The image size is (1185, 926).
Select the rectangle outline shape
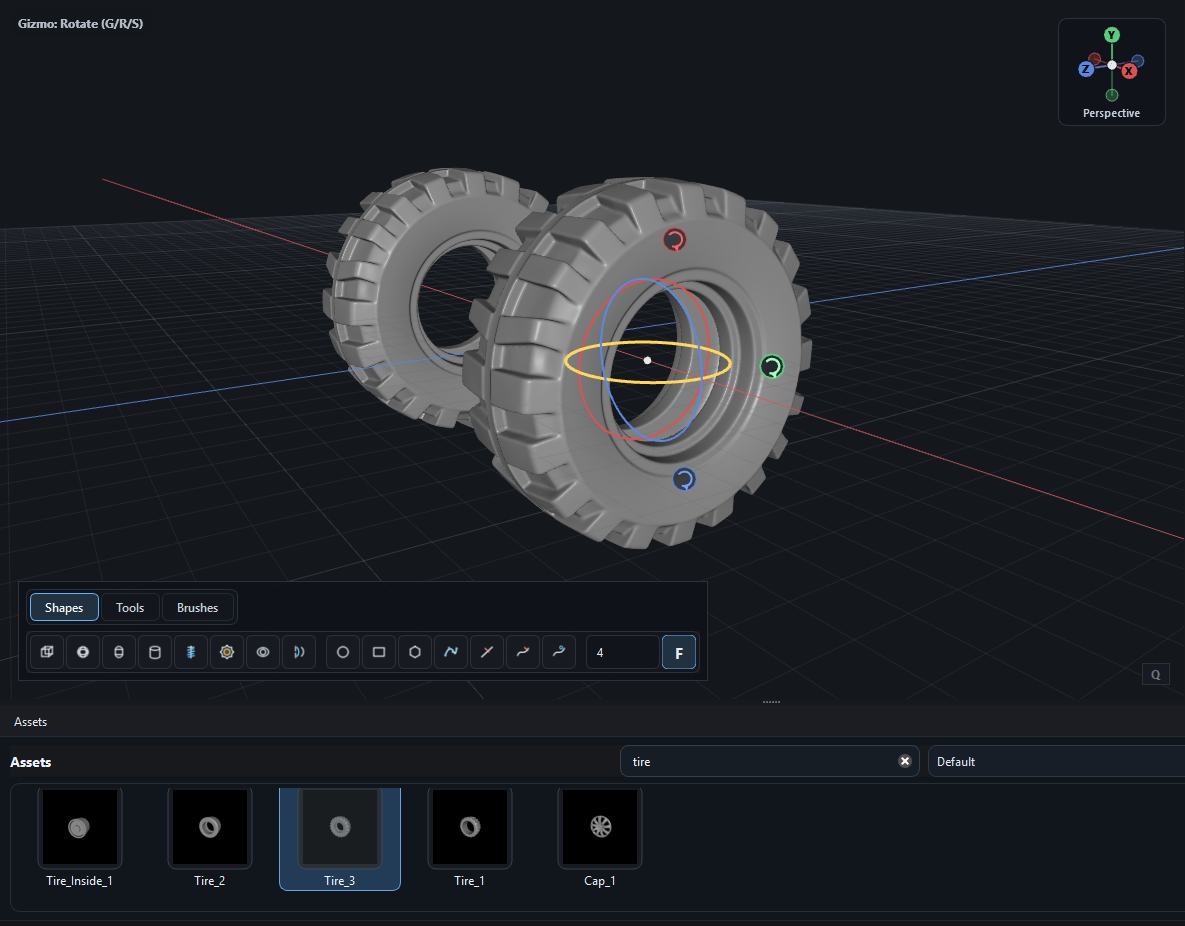(379, 652)
